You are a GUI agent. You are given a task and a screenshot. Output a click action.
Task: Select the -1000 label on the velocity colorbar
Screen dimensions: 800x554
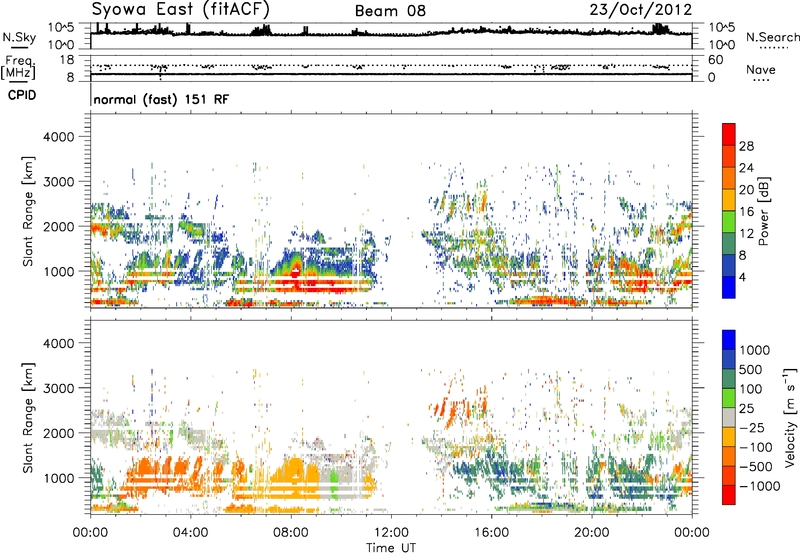click(x=759, y=486)
